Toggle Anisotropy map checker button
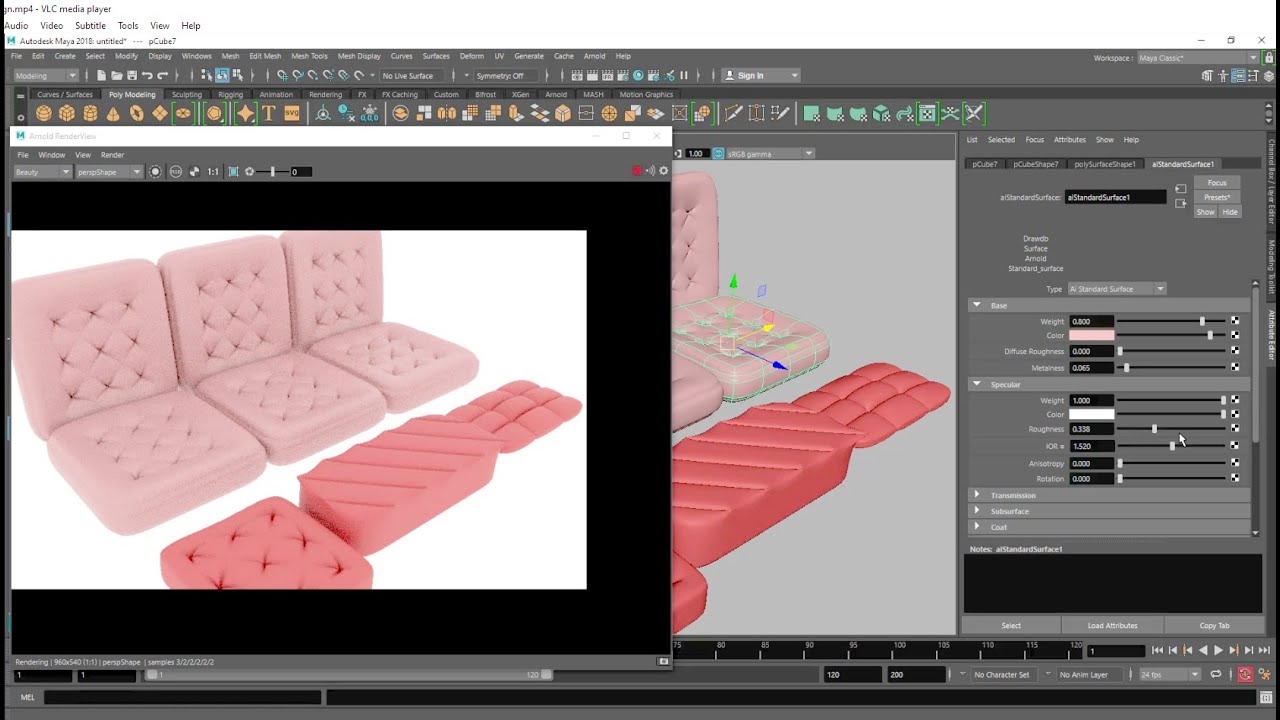This screenshot has height=720, width=1280. coord(1235,463)
